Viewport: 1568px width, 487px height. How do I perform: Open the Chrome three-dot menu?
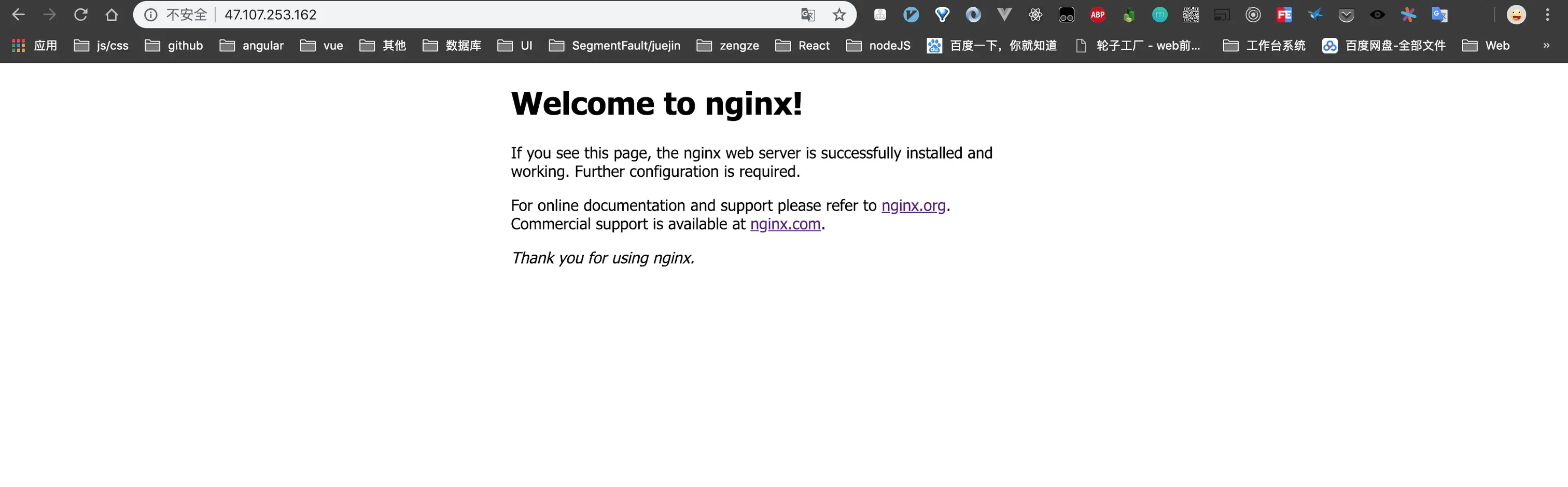(x=1547, y=15)
